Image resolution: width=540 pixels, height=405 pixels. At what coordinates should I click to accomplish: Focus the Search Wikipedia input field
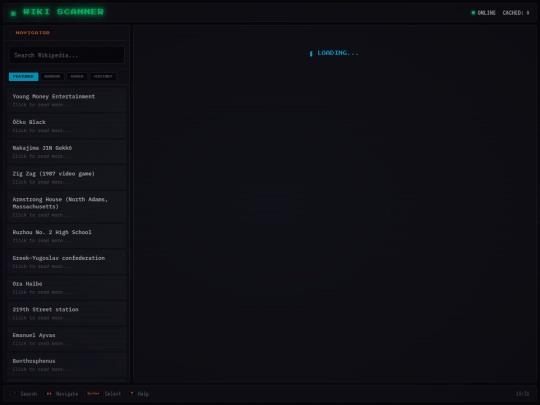point(67,55)
